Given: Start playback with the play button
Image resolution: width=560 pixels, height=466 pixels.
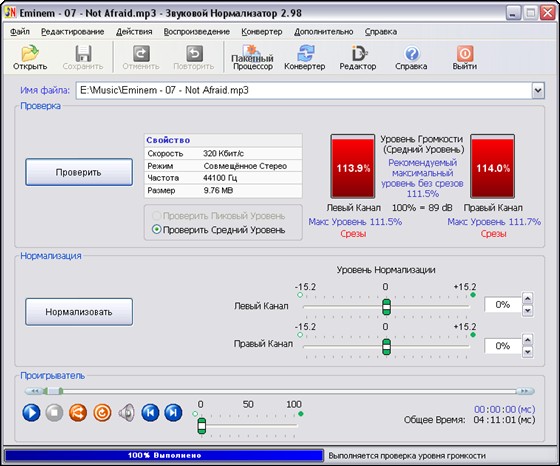Looking at the screenshot, I should (x=31, y=413).
